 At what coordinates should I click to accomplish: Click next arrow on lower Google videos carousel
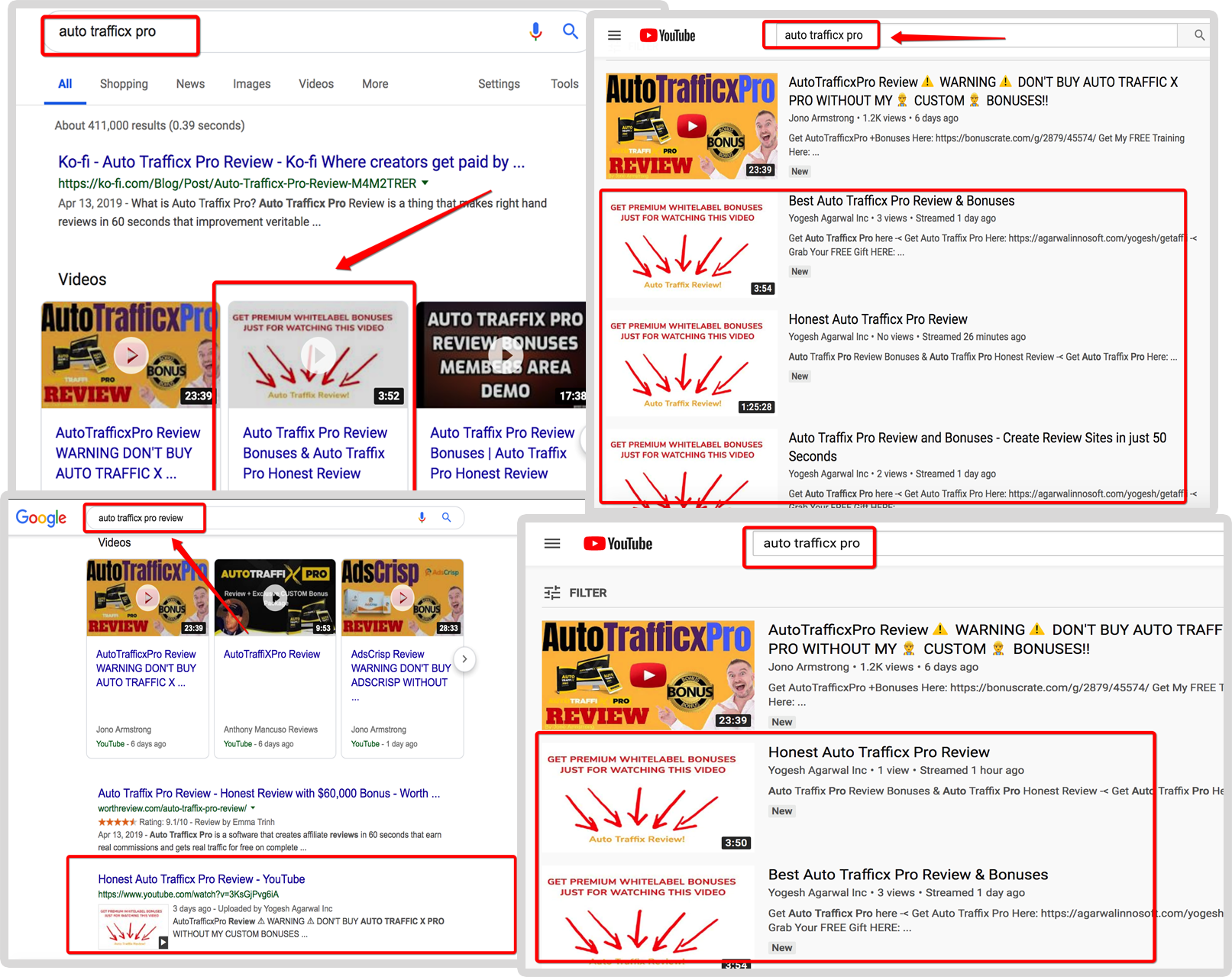pyautogui.click(x=464, y=658)
